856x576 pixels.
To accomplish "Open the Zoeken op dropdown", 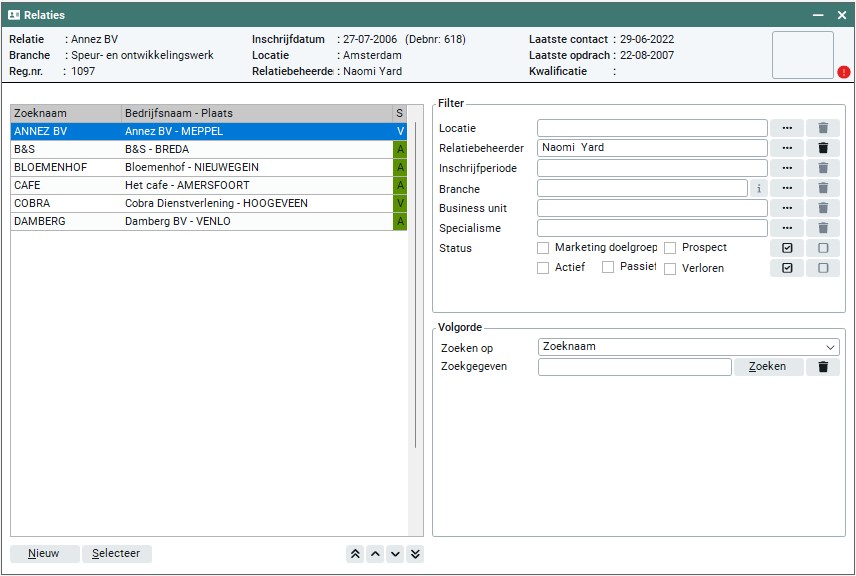I will (688, 347).
